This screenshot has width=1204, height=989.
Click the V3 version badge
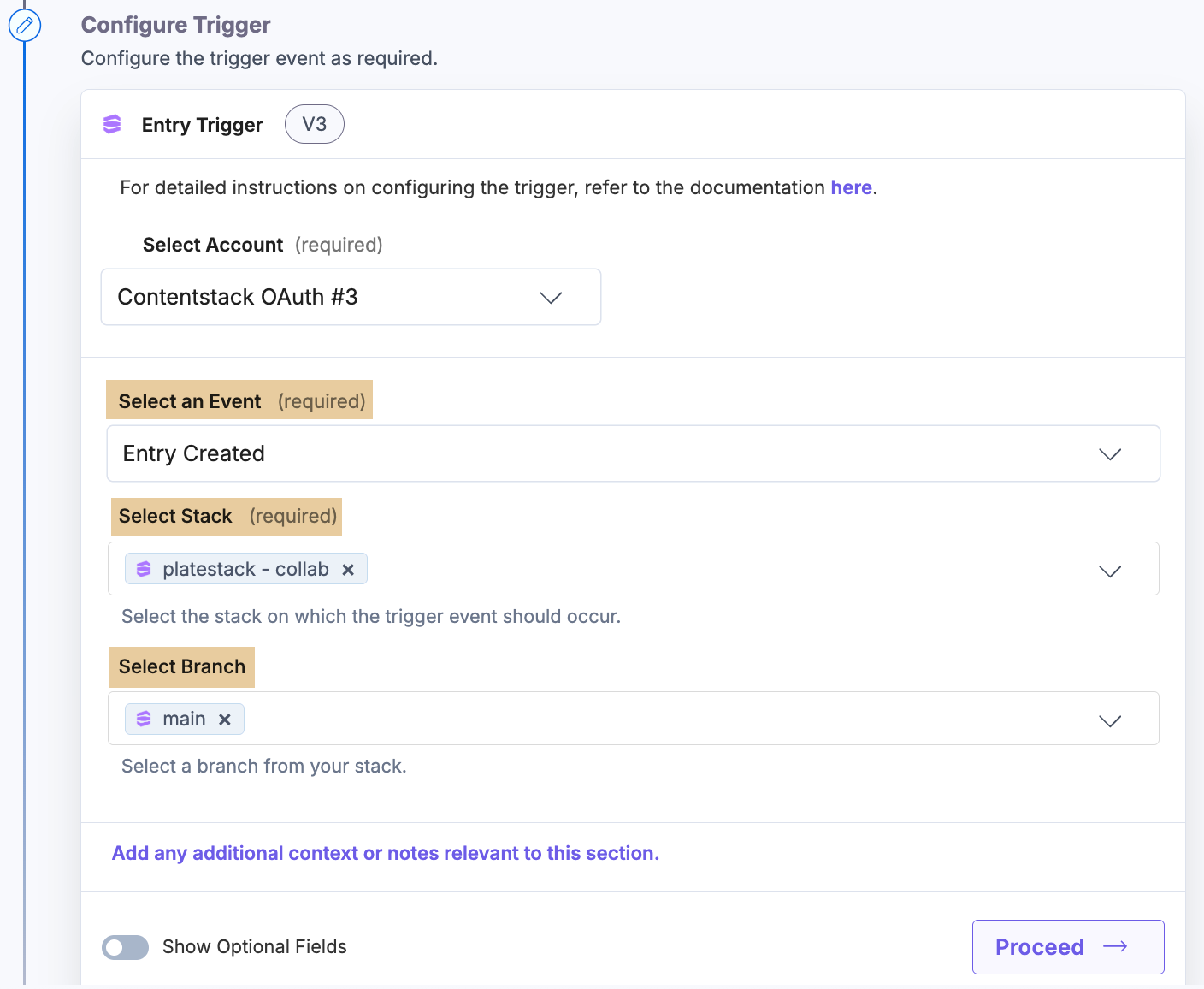(x=314, y=125)
